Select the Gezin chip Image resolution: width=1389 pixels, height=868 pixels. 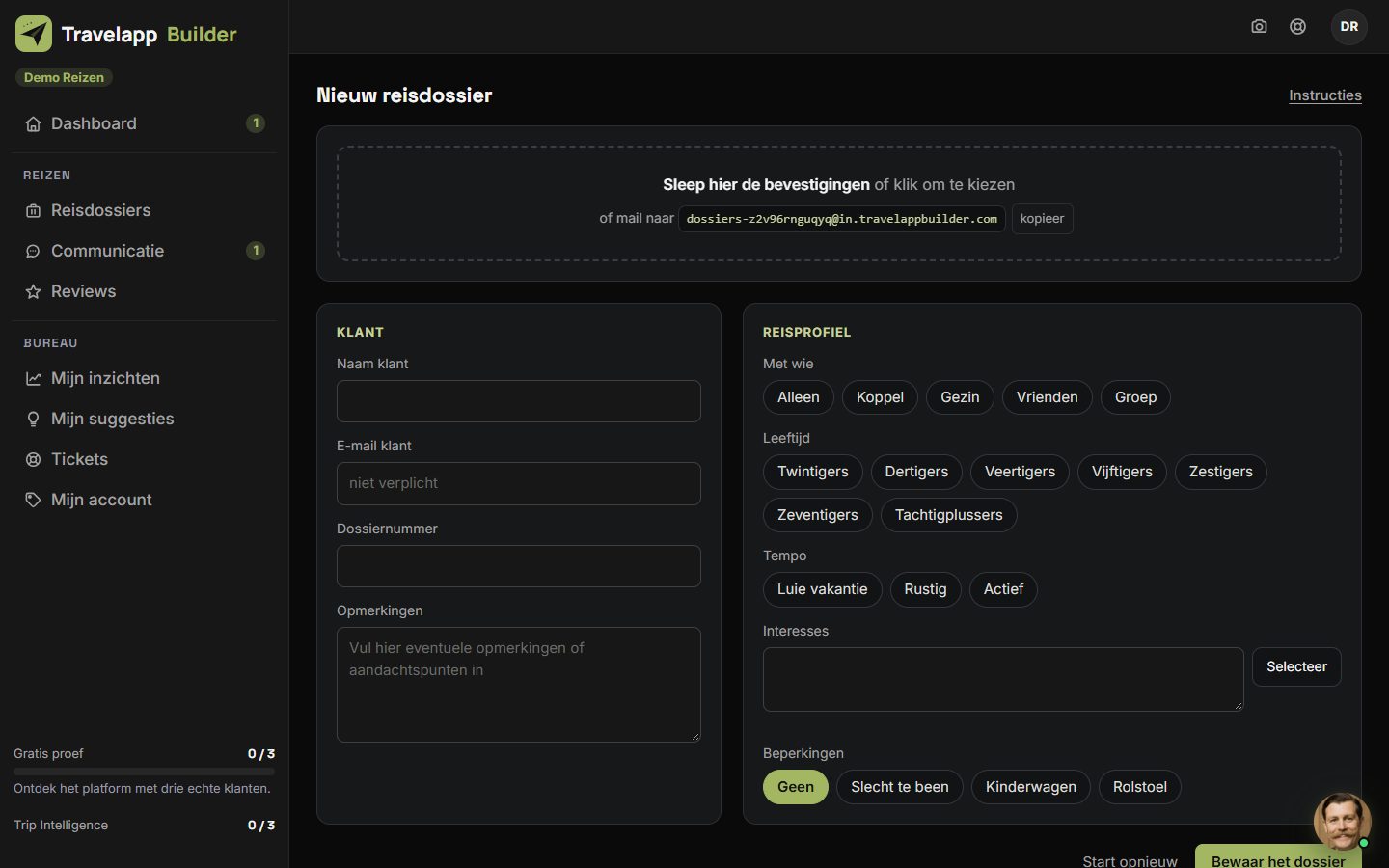tap(960, 397)
